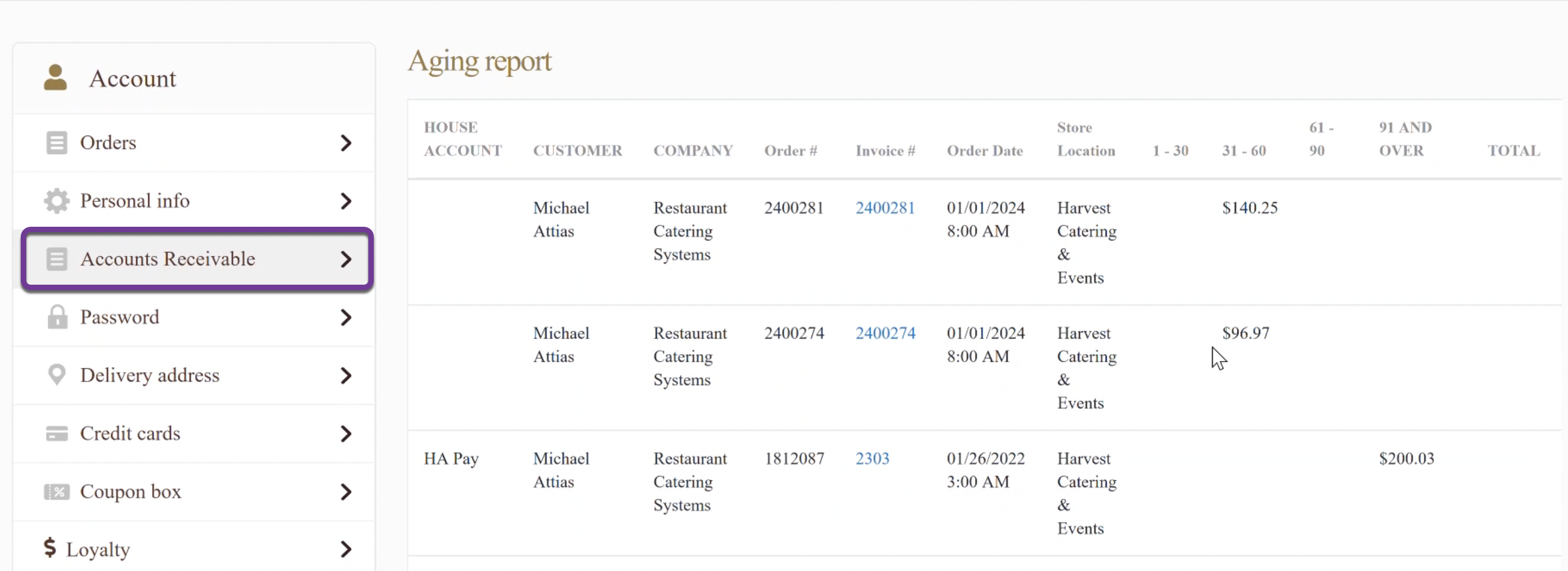Click the Credit cards card icon
The height and width of the screenshot is (571, 1568).
click(x=57, y=433)
